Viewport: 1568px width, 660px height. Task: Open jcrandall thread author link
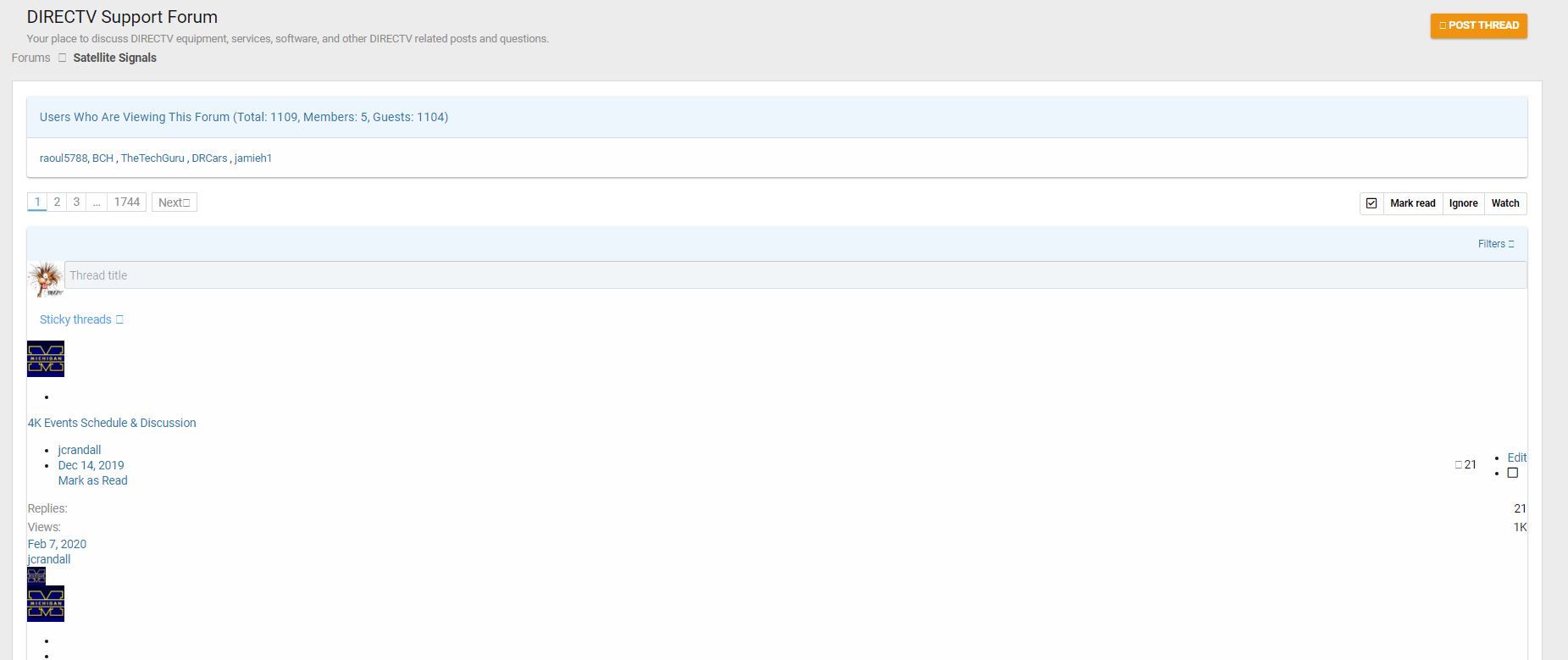point(80,450)
